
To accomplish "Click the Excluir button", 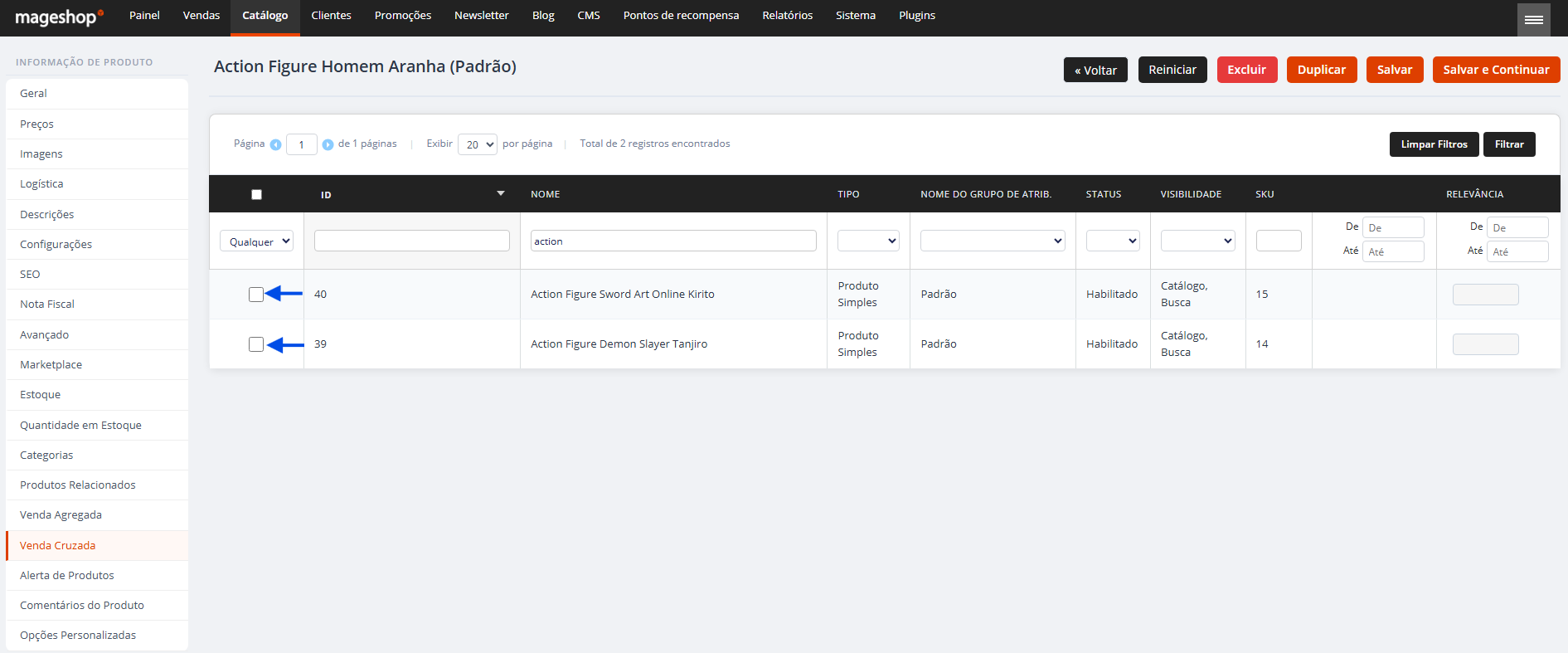I will click(x=1246, y=70).
